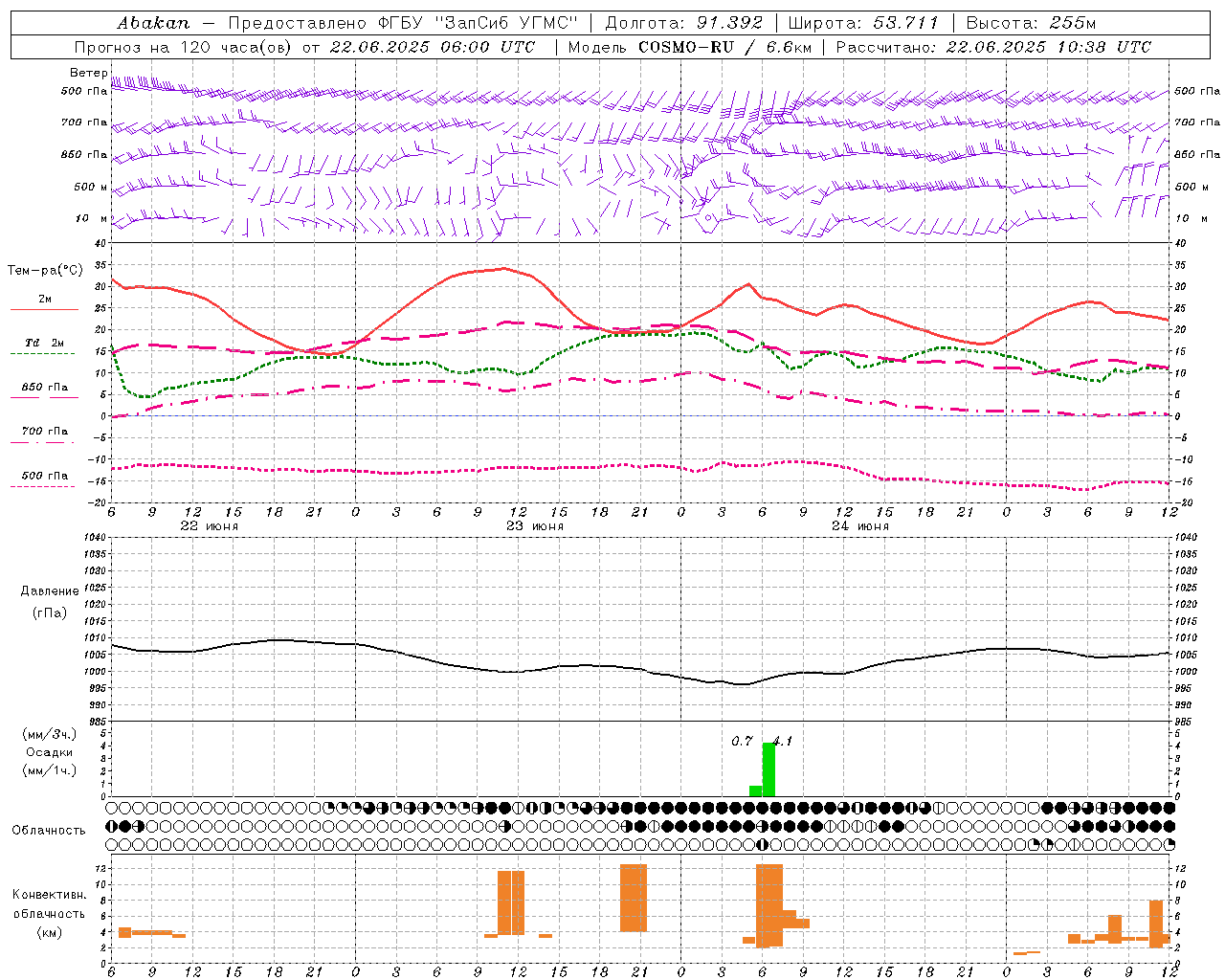1225x980 pixels.
Task: Click the 'Тем-ра(°C)' temperature label
Action: 45,271
